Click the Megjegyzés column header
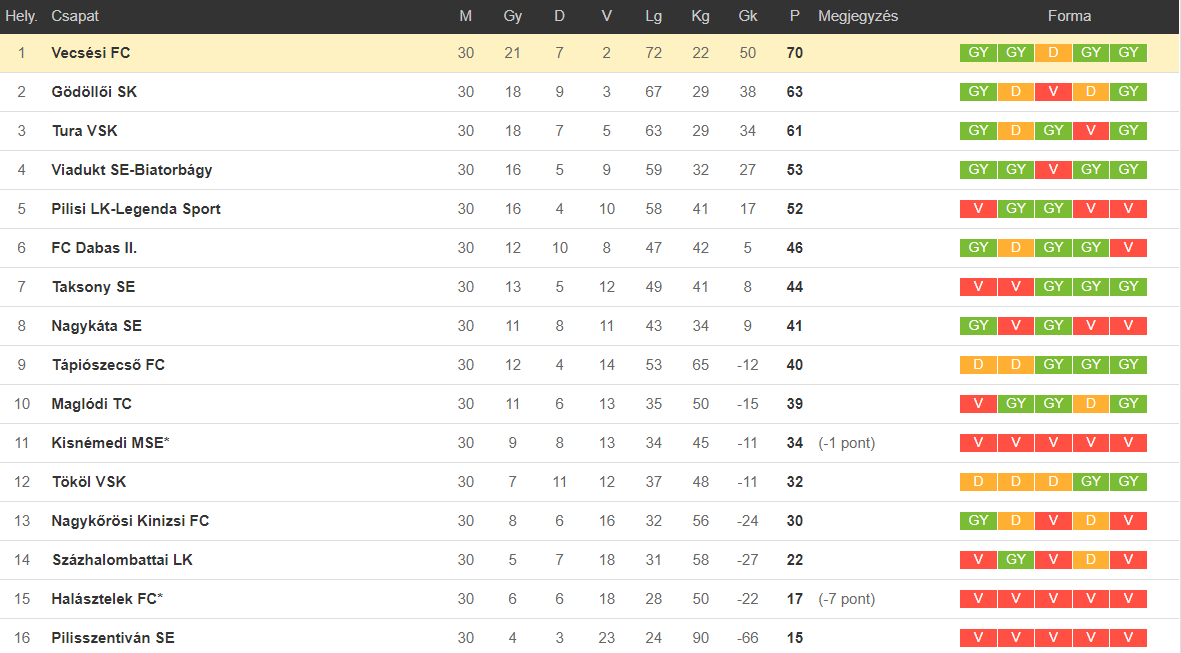The height and width of the screenshot is (653, 1181). click(x=858, y=16)
